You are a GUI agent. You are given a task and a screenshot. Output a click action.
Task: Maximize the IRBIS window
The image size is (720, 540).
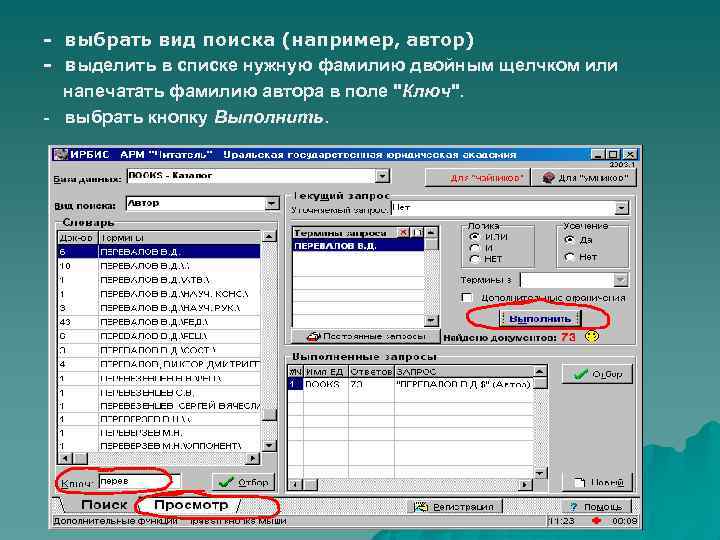pyautogui.click(x=613, y=154)
